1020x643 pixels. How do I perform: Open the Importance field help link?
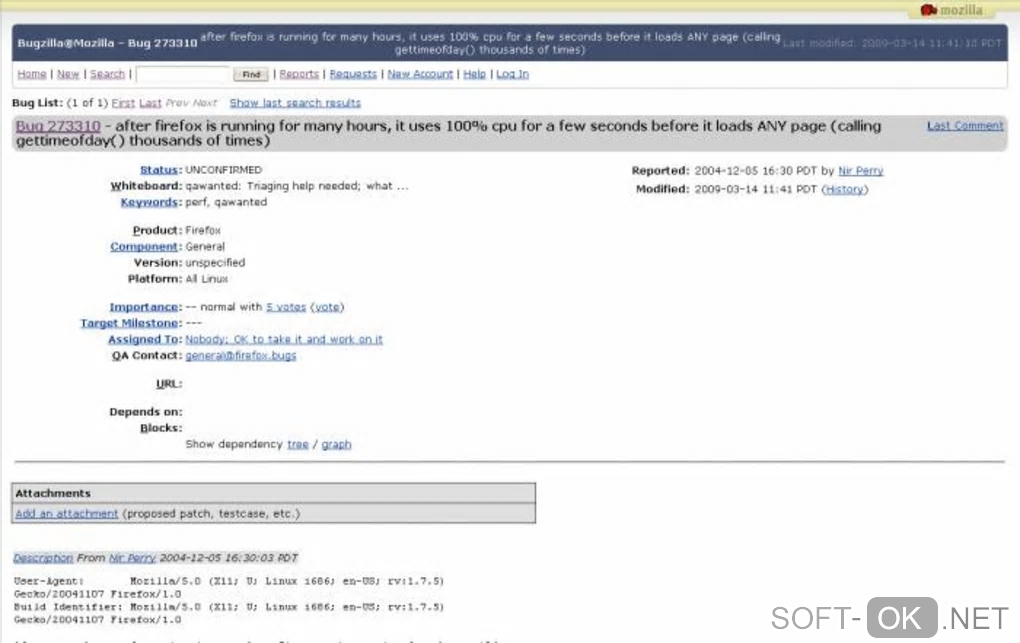coord(144,307)
